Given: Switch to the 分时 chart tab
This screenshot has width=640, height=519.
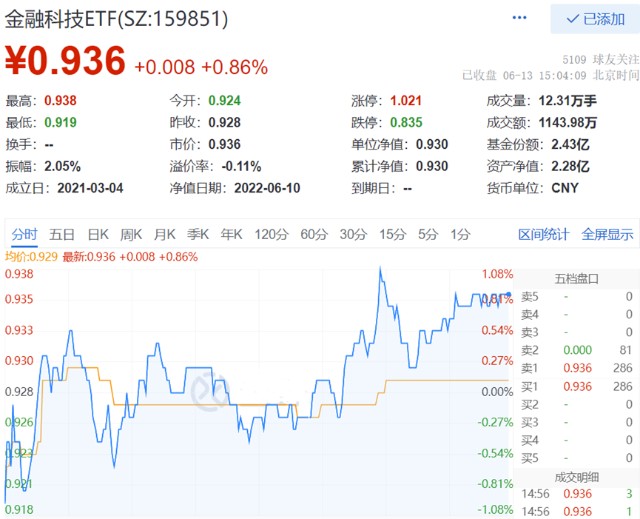Looking at the screenshot, I should click(x=24, y=235).
